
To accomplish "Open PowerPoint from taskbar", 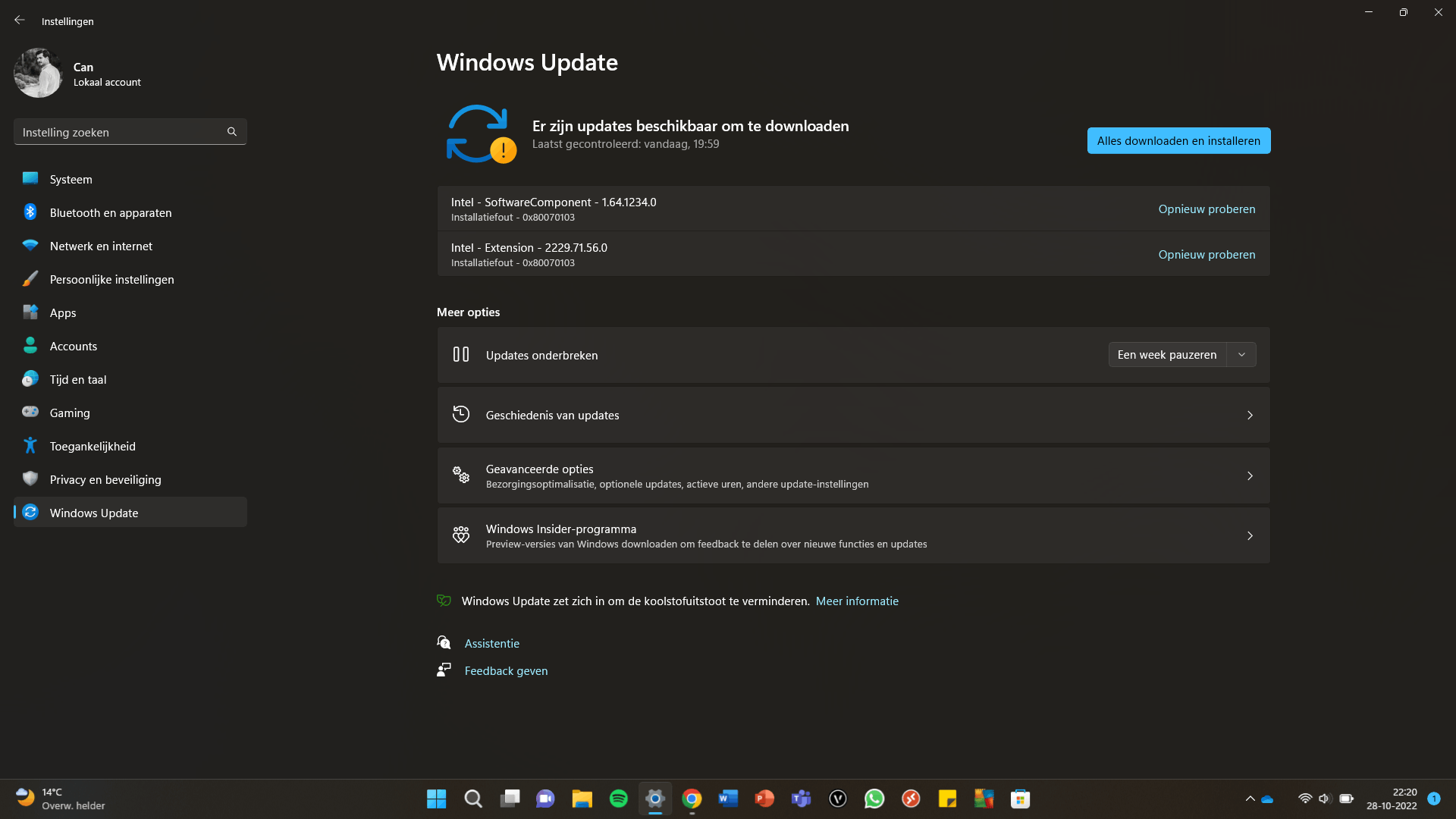I will pos(764,798).
